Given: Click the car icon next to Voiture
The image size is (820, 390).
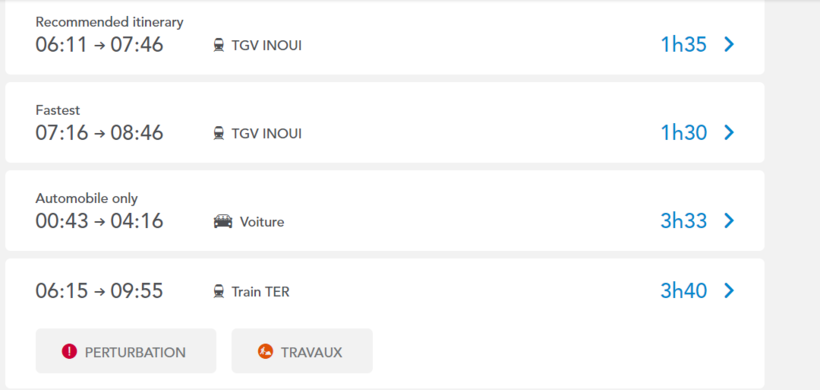Looking at the screenshot, I should 223,222.
